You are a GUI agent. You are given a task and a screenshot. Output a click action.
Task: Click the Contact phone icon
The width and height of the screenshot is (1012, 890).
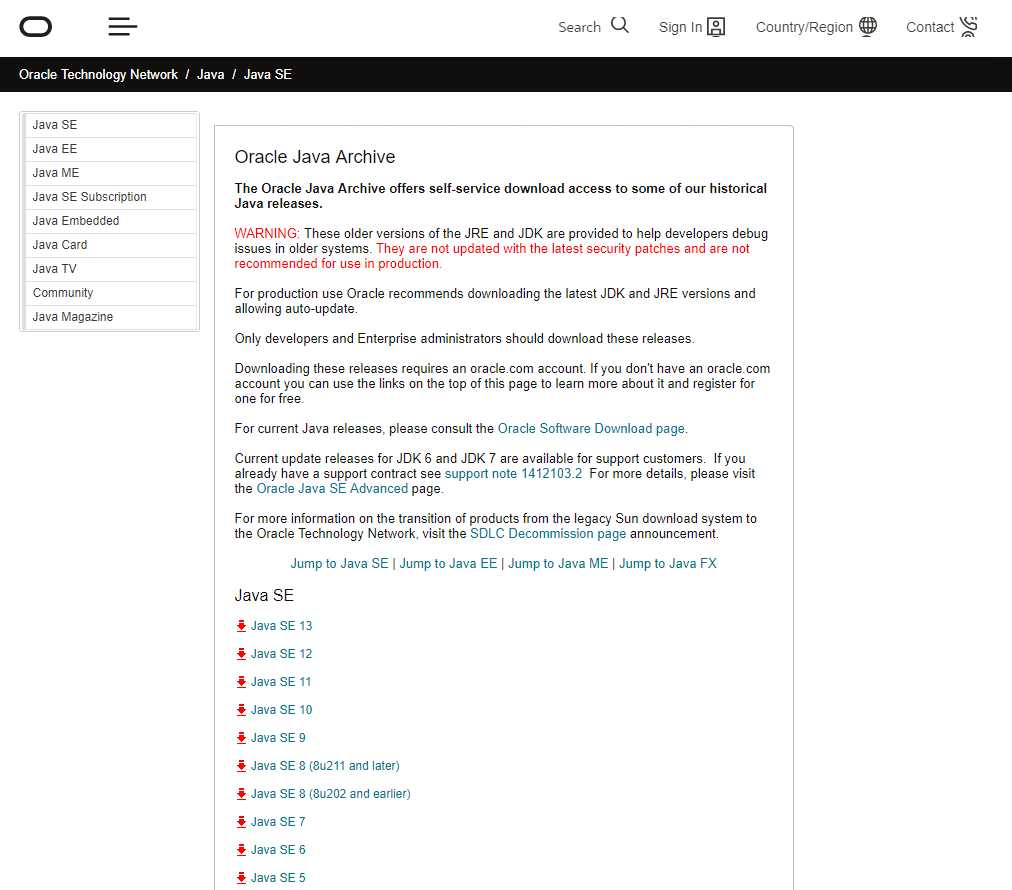point(969,26)
